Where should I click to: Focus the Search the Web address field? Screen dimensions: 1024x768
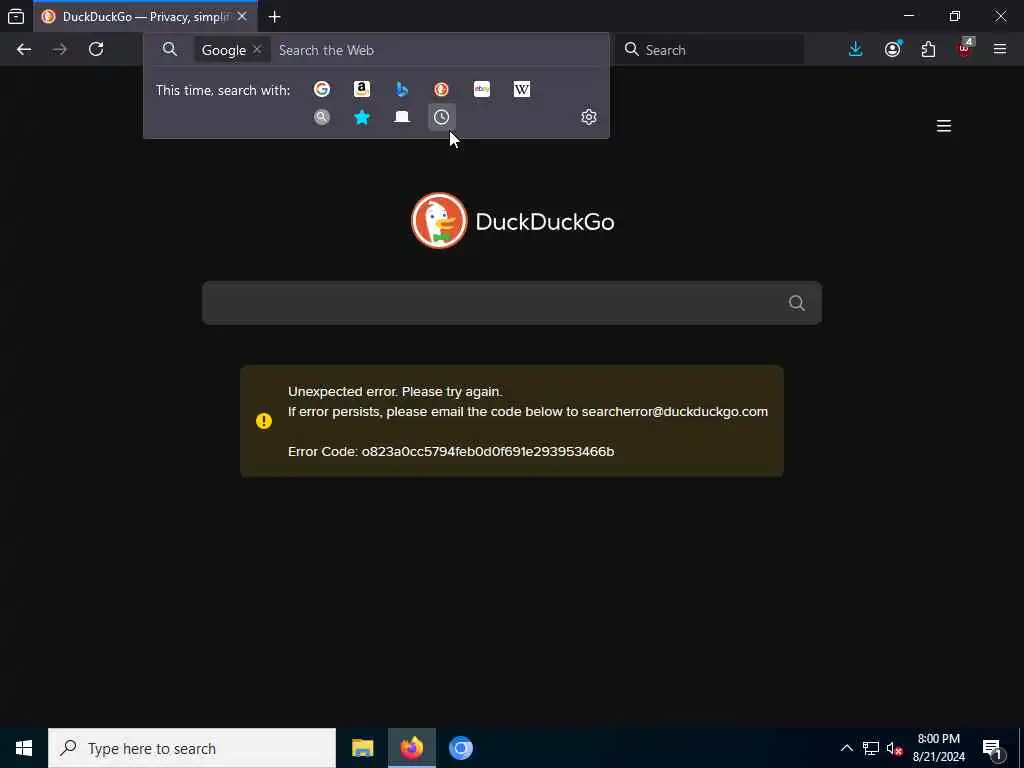[438, 50]
